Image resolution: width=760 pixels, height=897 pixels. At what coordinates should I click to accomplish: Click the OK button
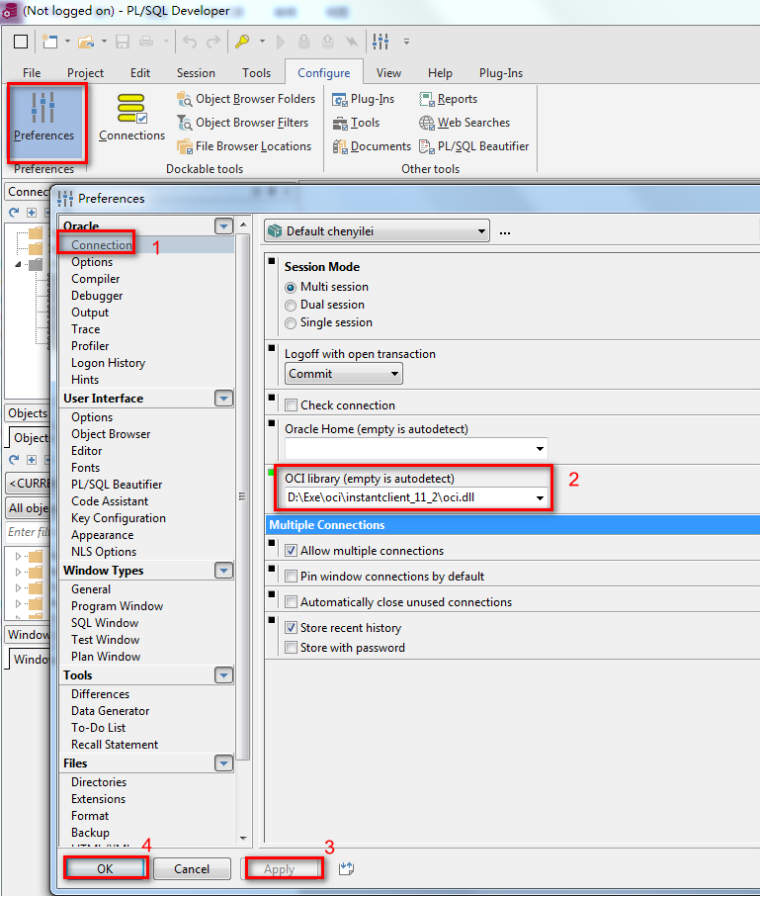click(x=105, y=868)
